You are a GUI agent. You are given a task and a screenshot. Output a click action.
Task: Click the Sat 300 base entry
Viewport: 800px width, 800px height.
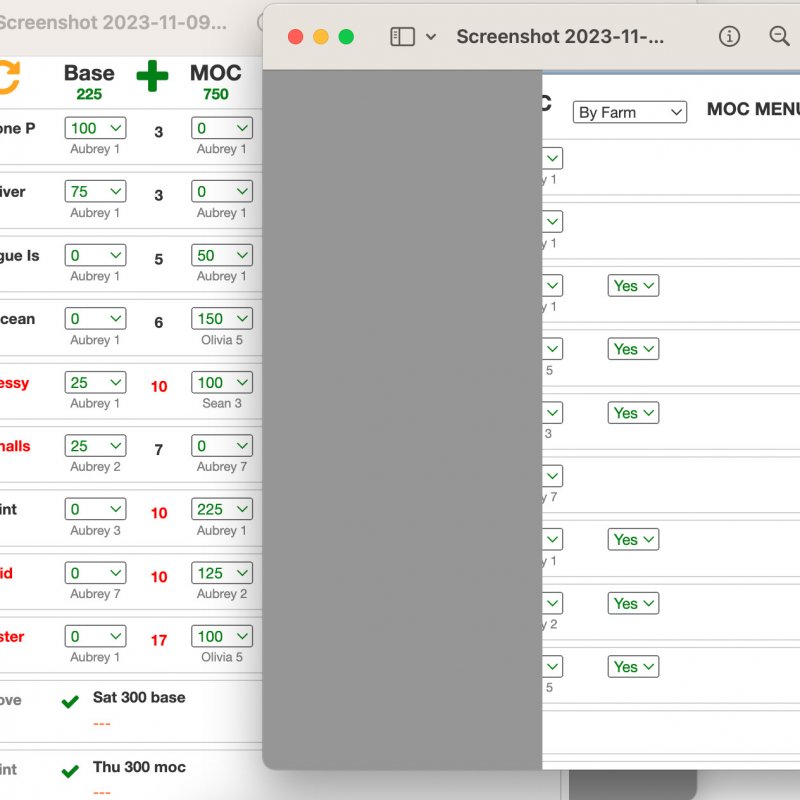click(139, 697)
